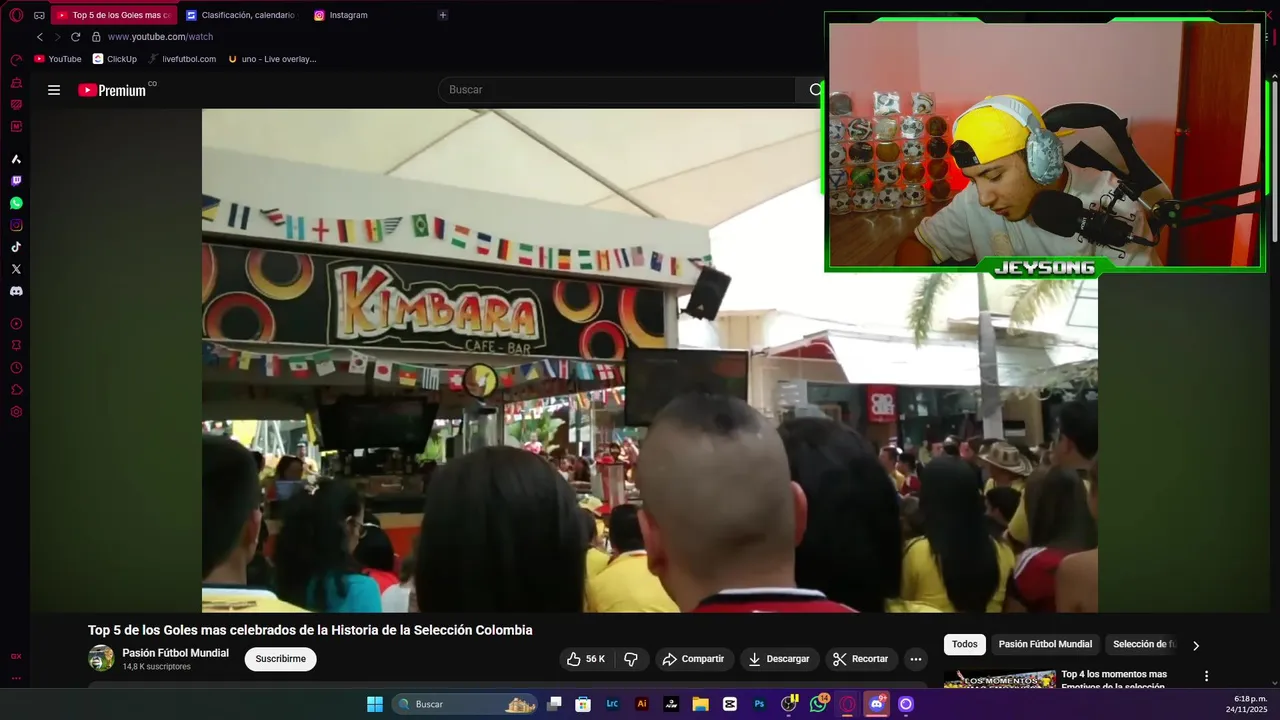1280x720 pixels.
Task: Switch to the Clasificación, calendario tab
Action: (240, 15)
